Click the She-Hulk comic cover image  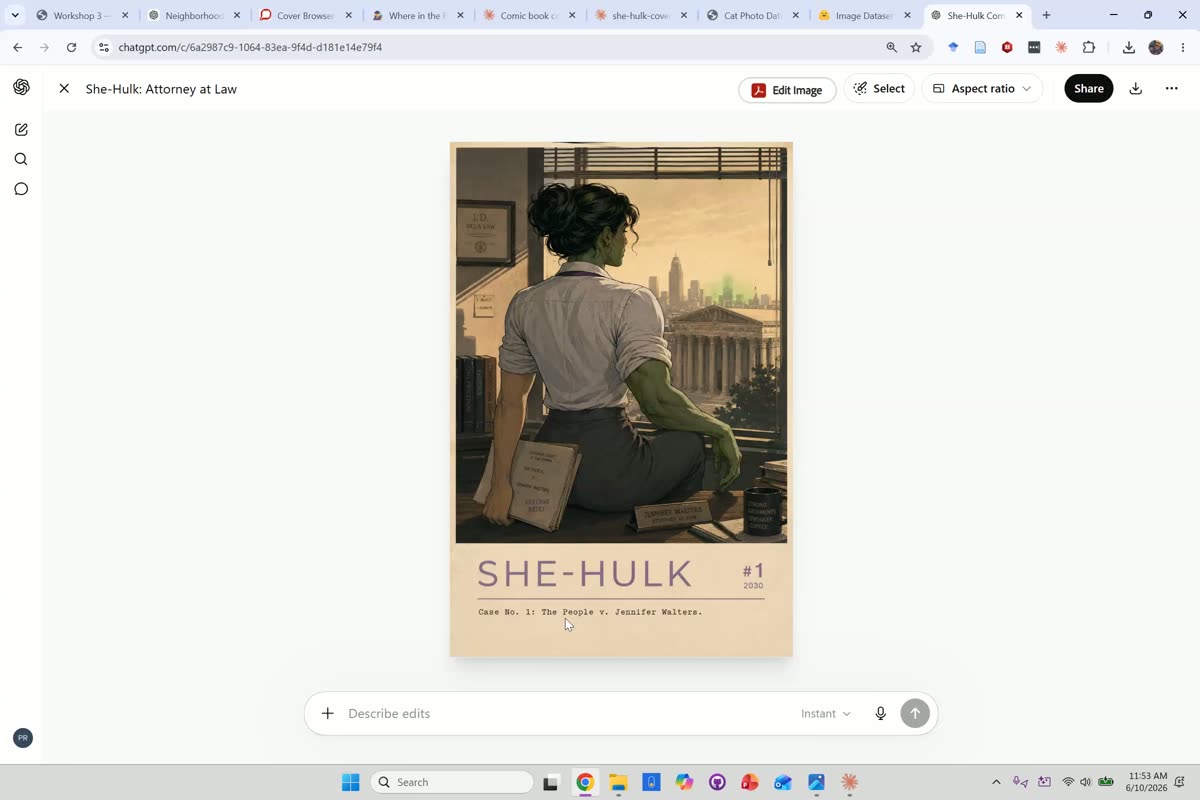(x=621, y=399)
